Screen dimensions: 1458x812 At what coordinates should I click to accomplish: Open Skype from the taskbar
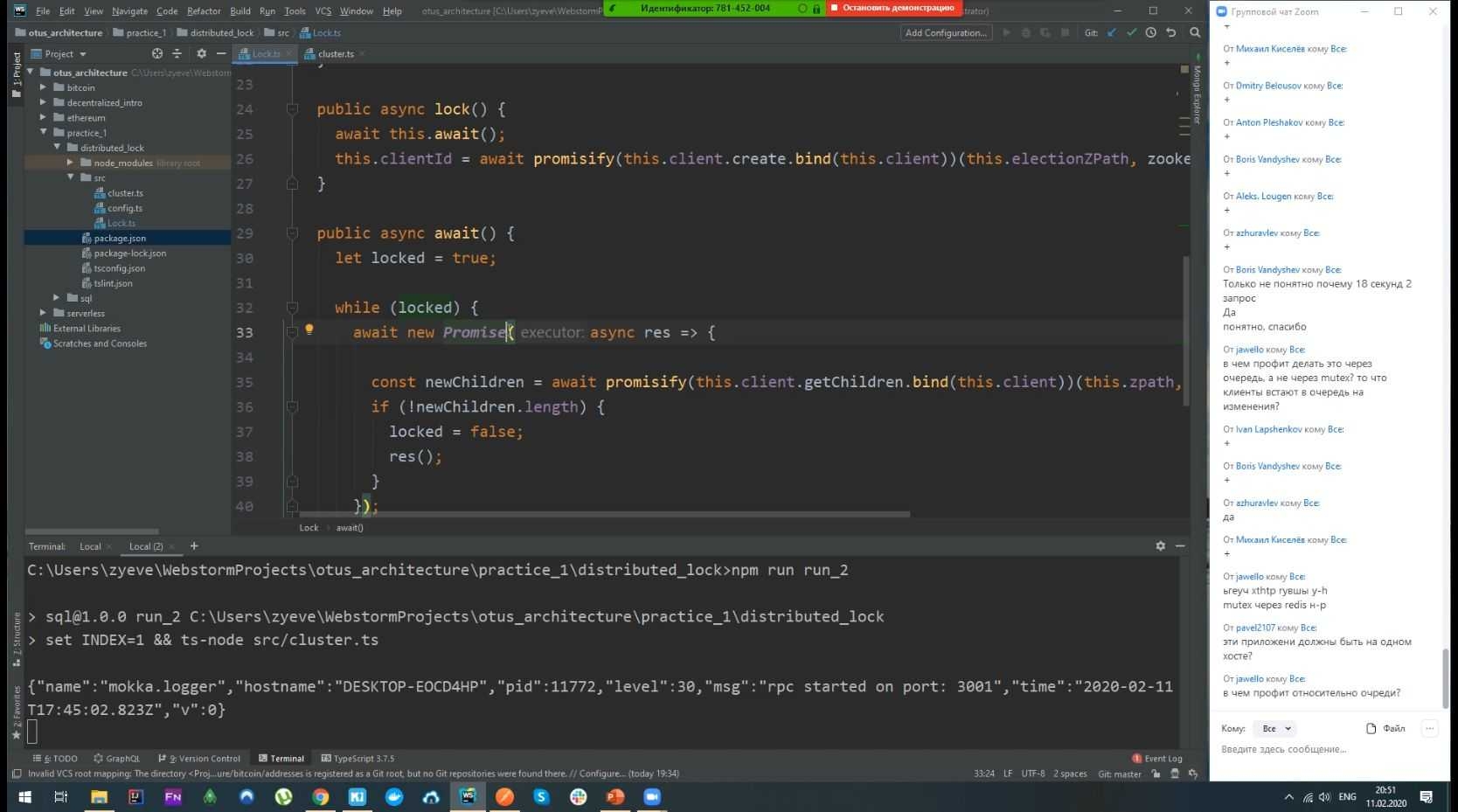542,796
